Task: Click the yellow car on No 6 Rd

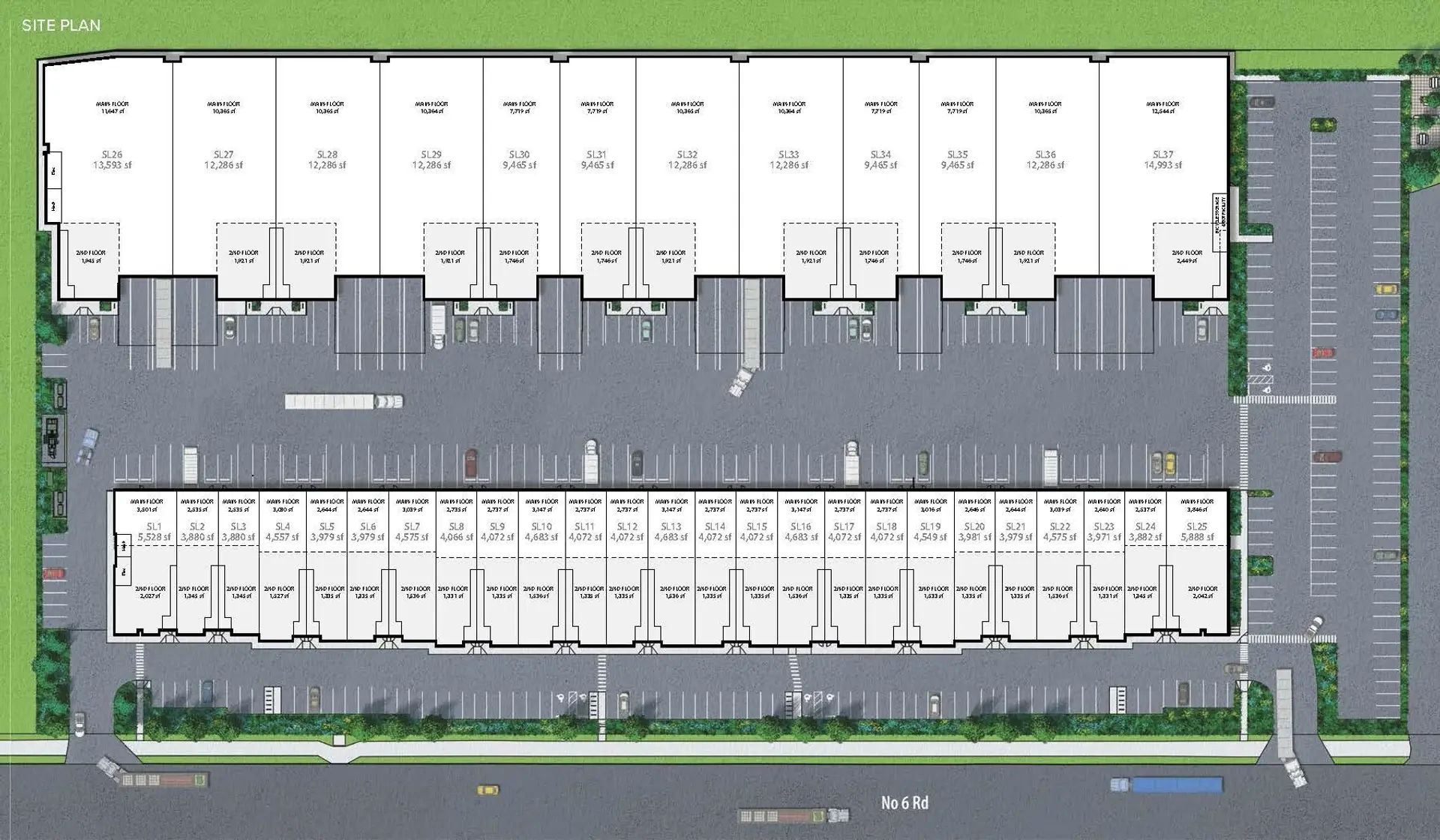Action: tap(487, 789)
